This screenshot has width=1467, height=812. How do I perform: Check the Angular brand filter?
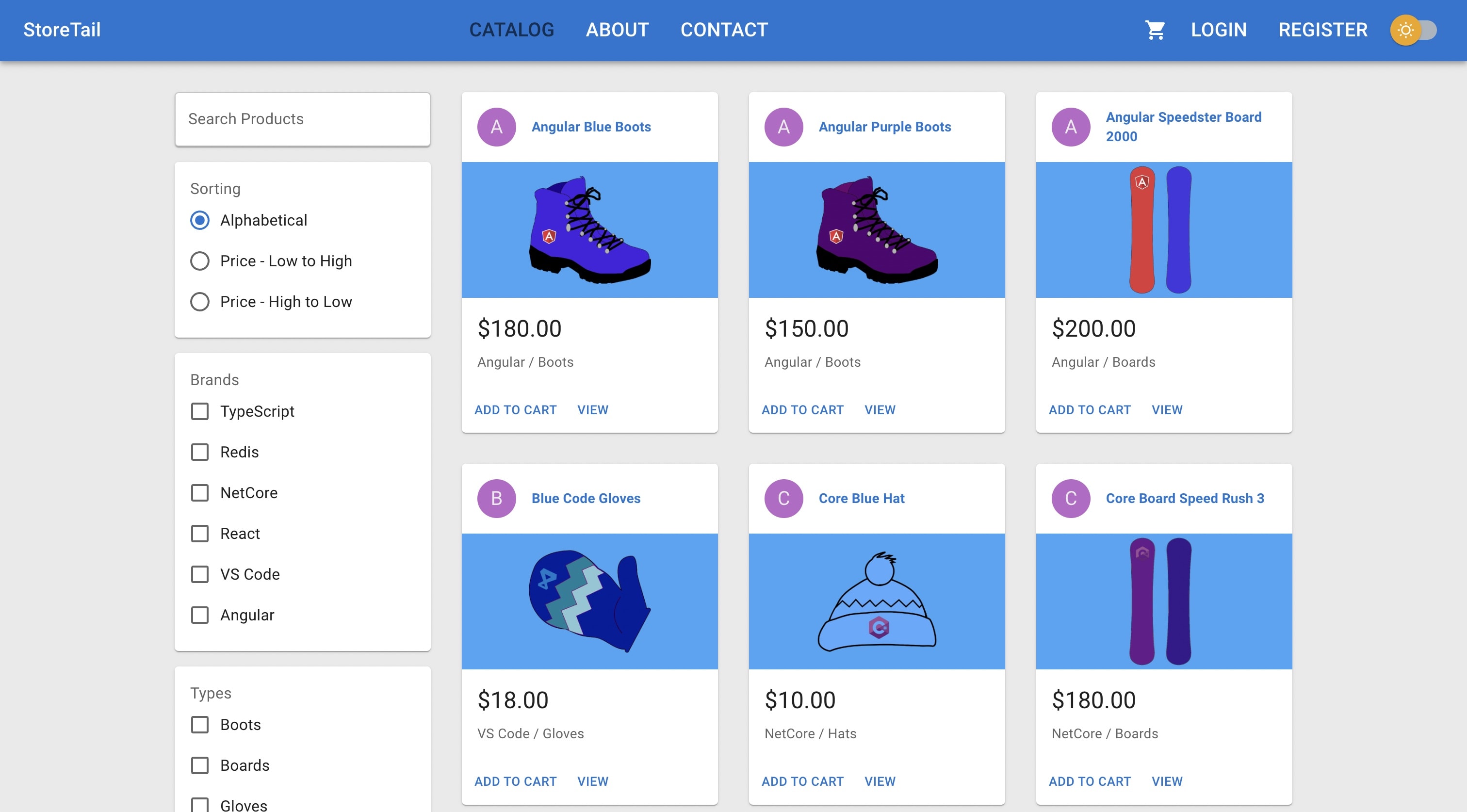200,615
